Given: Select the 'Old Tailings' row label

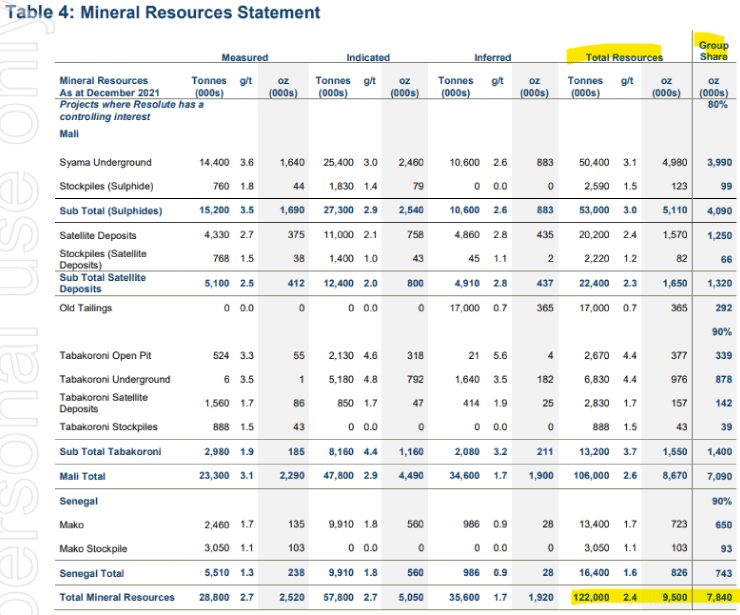Looking at the screenshot, I should (85, 308).
